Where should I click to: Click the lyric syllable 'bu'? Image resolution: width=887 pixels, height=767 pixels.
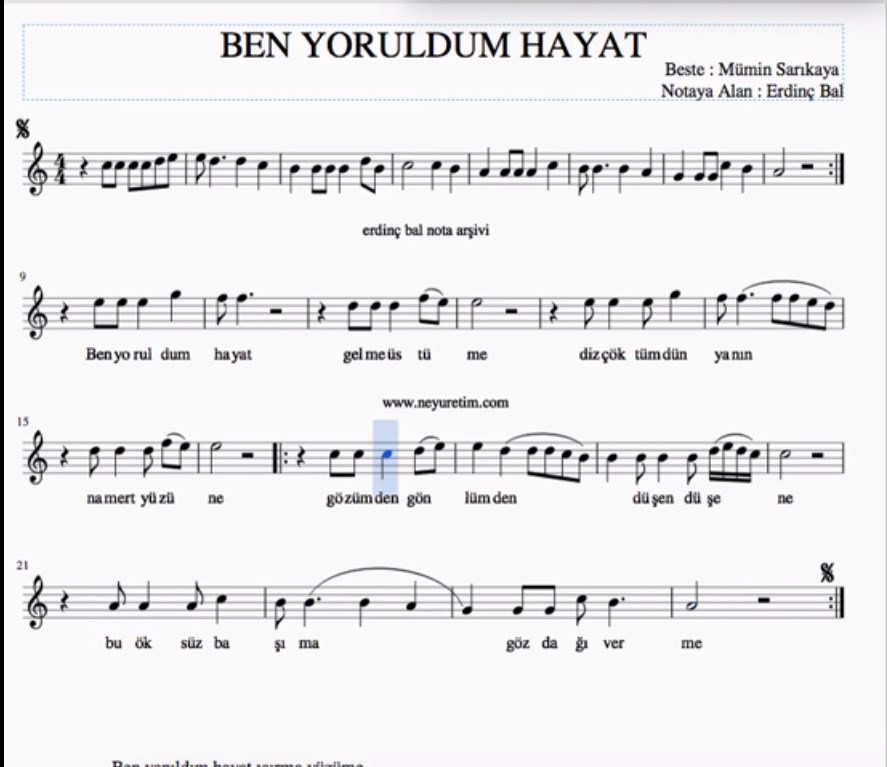point(113,643)
